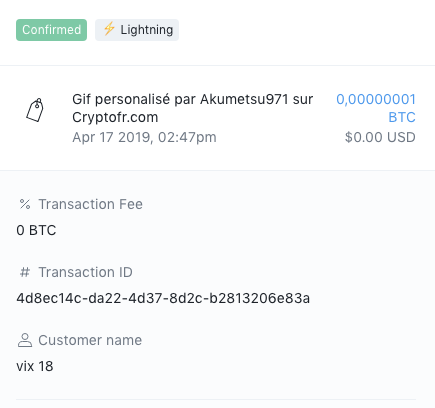Click the percent icon beside Transaction Fee
This screenshot has width=435, height=408.
point(25,204)
